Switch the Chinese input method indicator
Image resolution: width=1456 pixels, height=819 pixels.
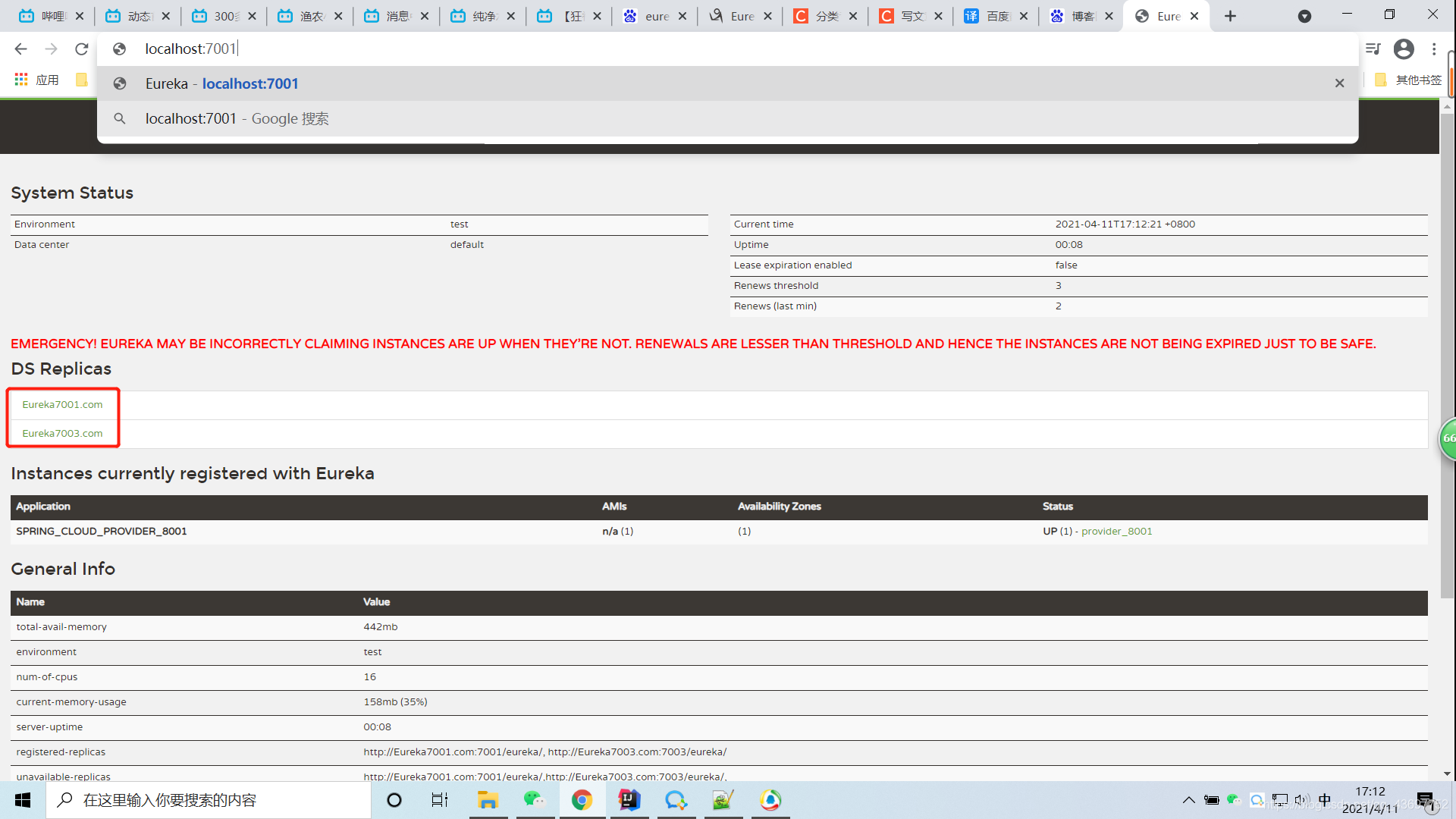click(1324, 800)
